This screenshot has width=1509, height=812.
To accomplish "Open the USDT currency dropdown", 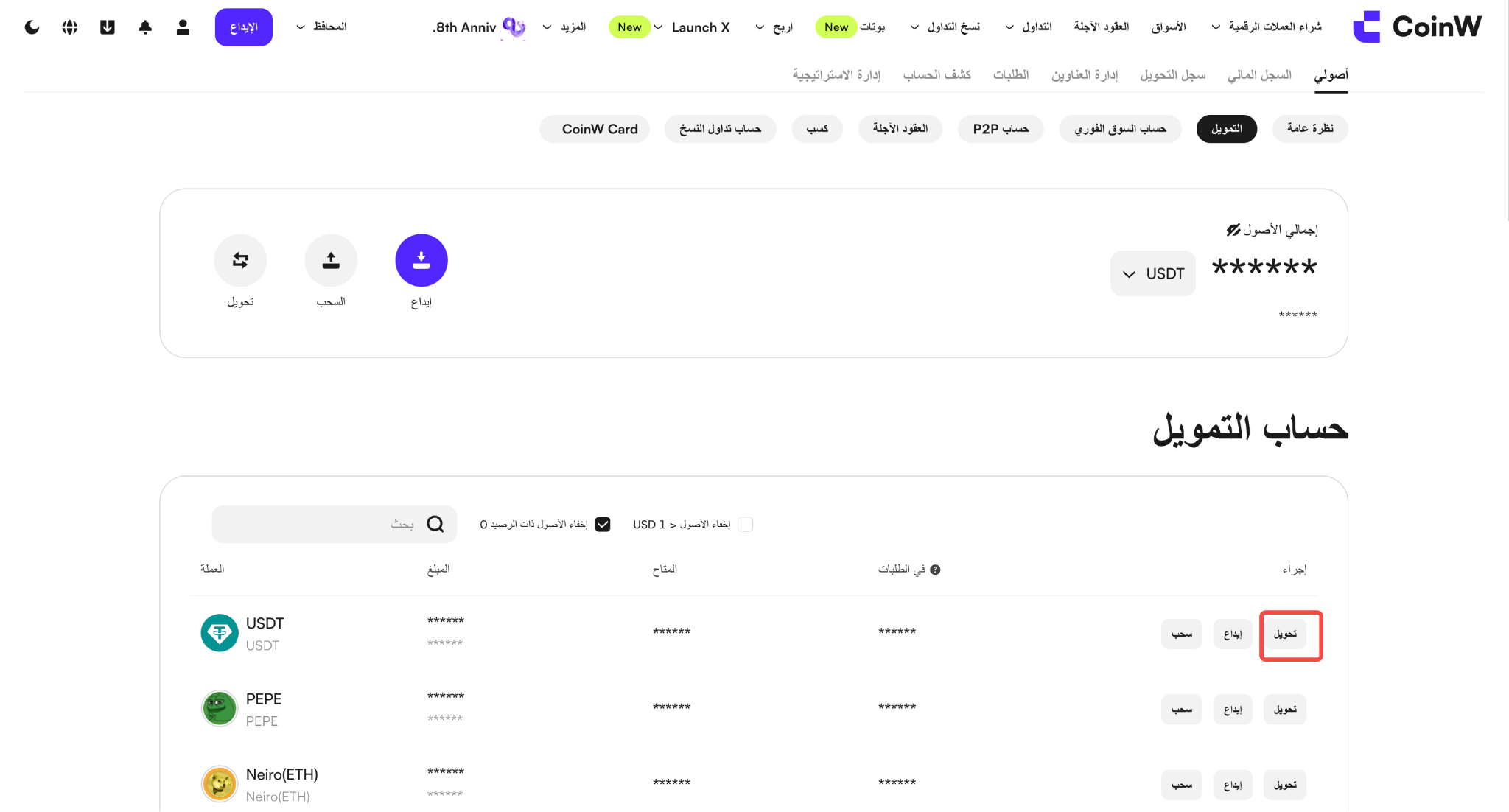I will tap(1153, 274).
